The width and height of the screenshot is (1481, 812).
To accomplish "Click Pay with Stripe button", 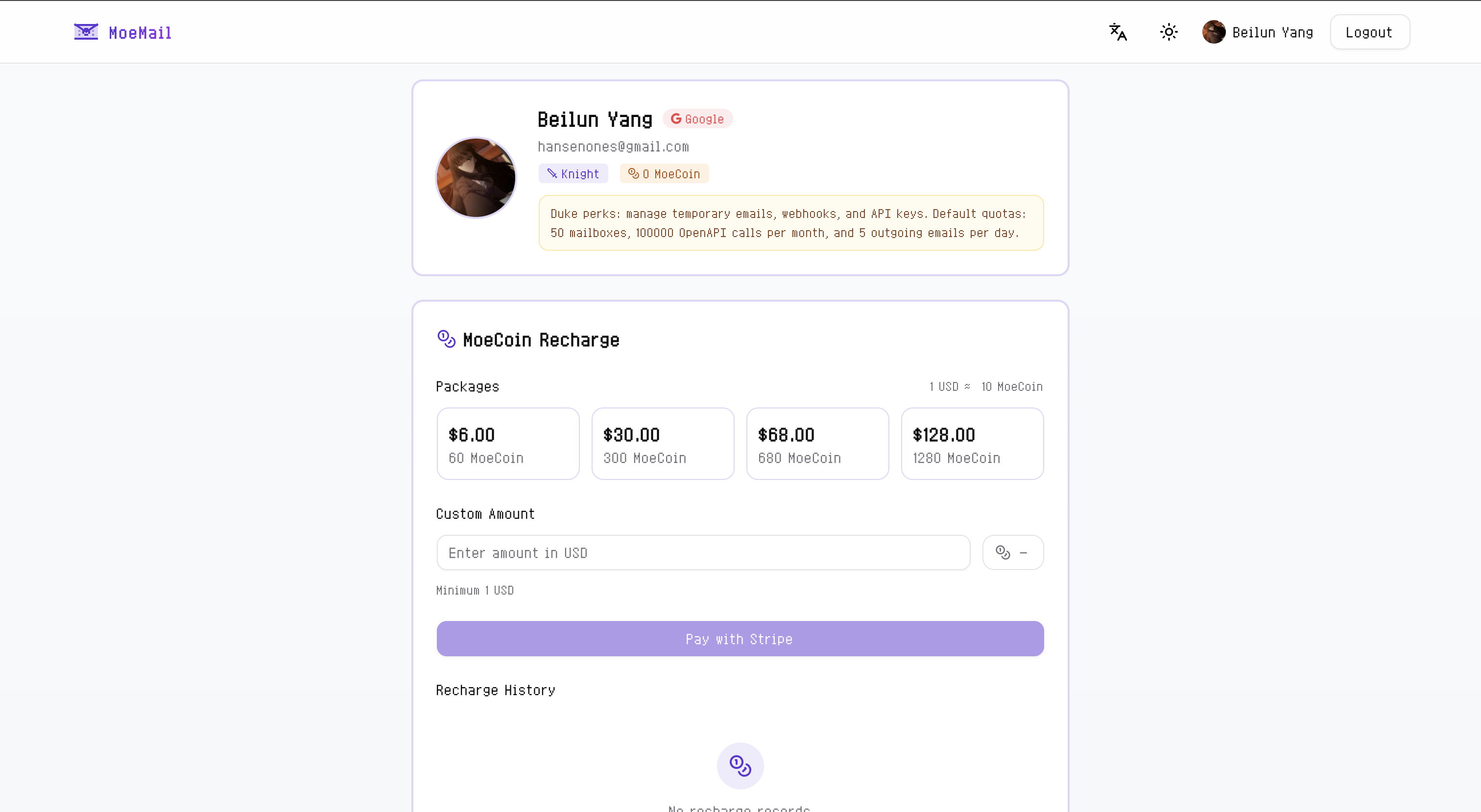I will pos(740,639).
